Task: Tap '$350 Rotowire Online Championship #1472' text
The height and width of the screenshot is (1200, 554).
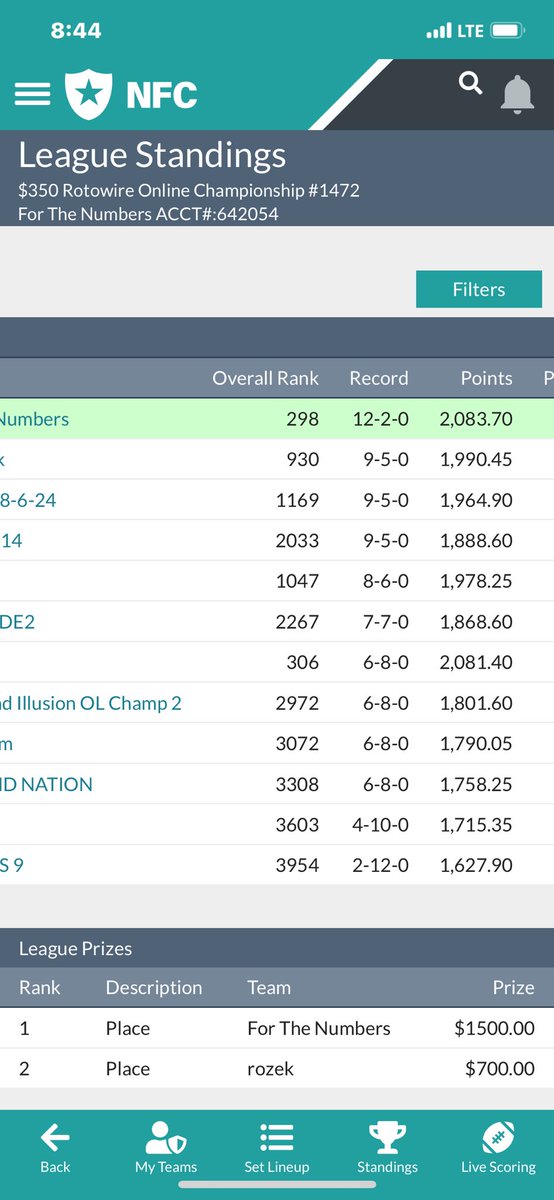Action: coord(188,189)
